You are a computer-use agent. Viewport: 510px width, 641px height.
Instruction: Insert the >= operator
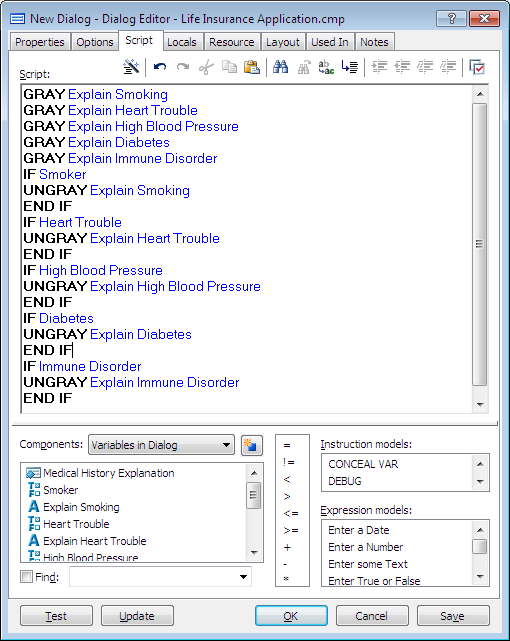(291, 530)
